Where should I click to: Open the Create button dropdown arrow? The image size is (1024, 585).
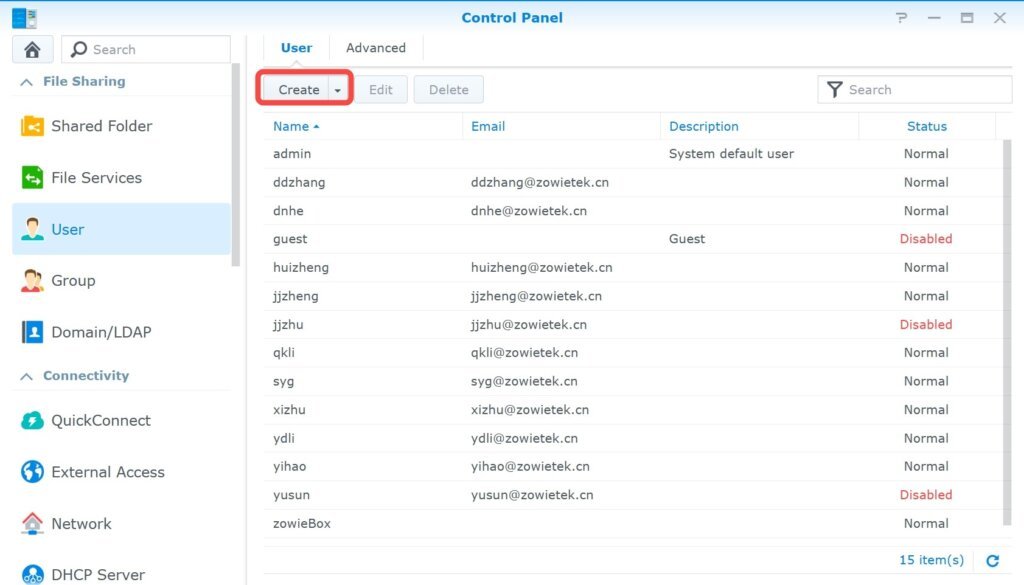click(338, 90)
